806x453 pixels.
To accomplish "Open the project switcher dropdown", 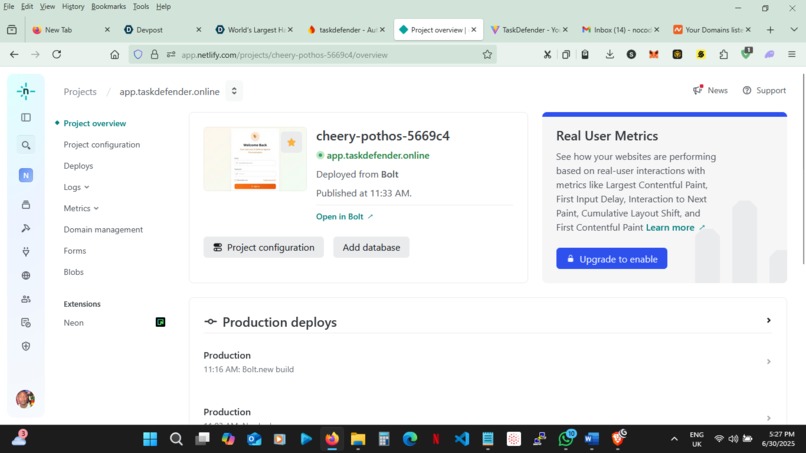I will 234,91.
